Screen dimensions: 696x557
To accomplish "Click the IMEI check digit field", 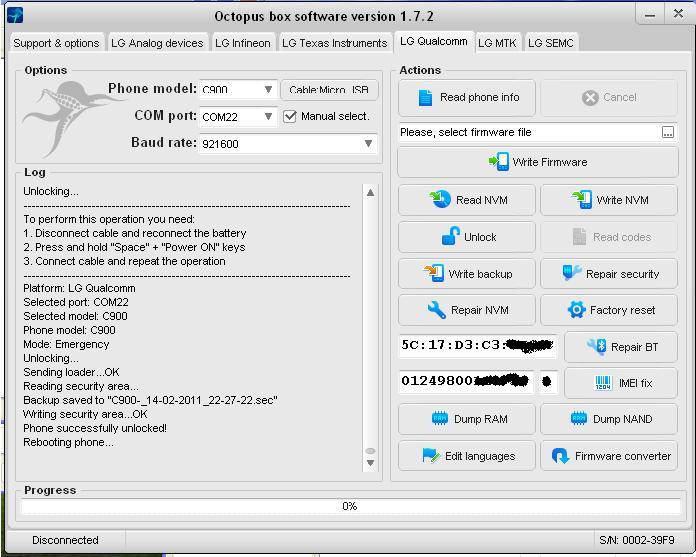I will (x=547, y=381).
